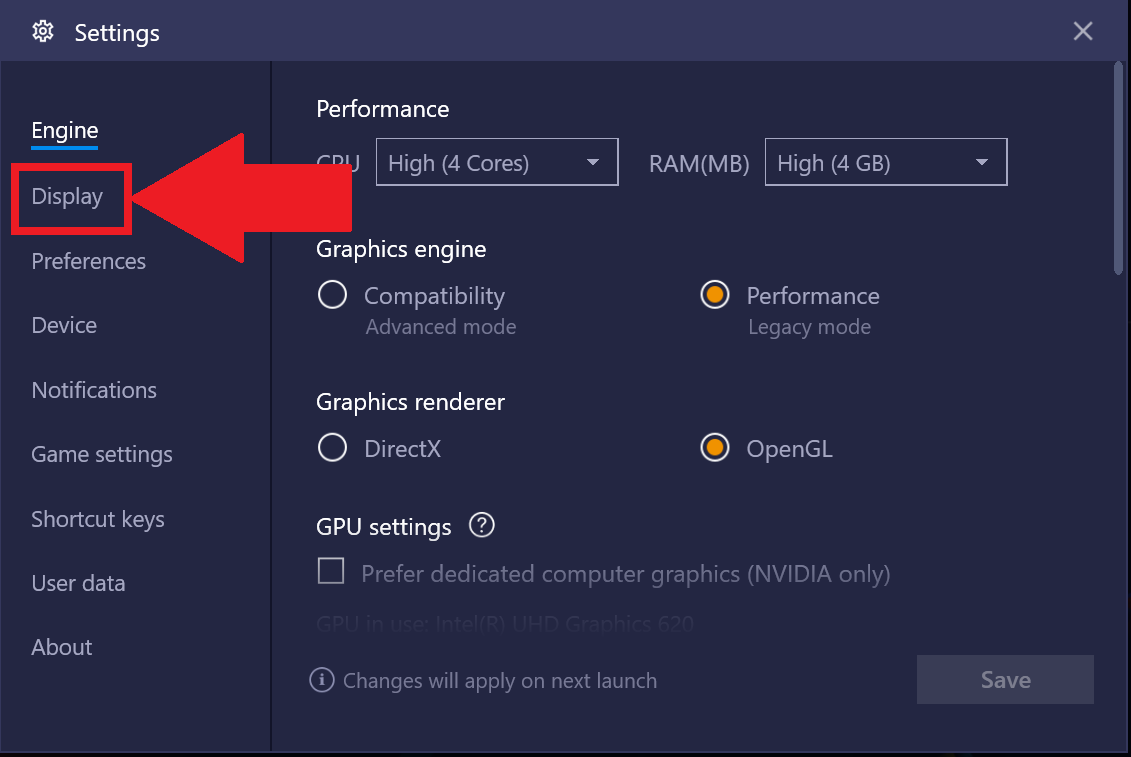Click the Settings gear icon
This screenshot has width=1131, height=757.
(x=43, y=32)
